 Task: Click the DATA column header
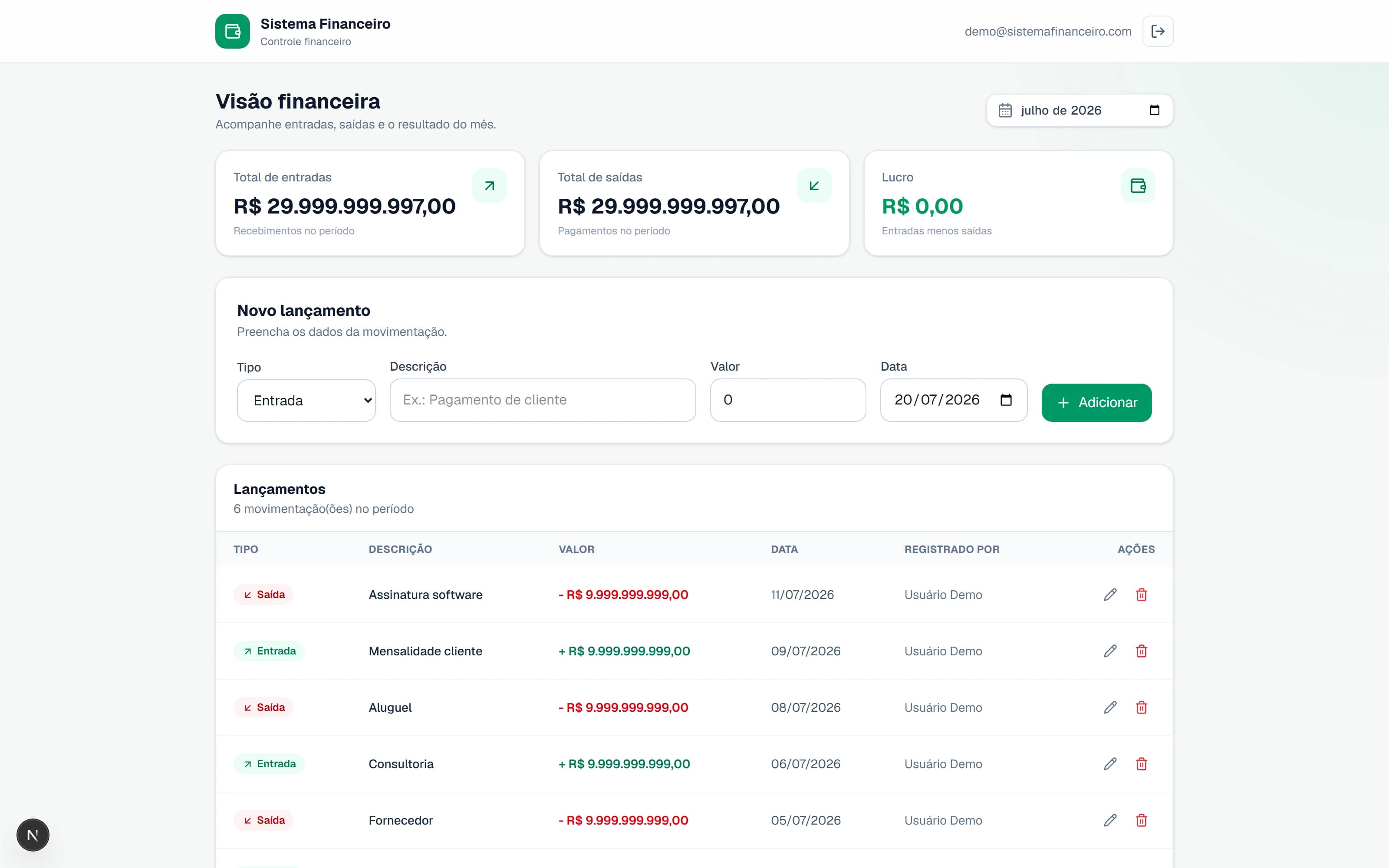point(784,549)
